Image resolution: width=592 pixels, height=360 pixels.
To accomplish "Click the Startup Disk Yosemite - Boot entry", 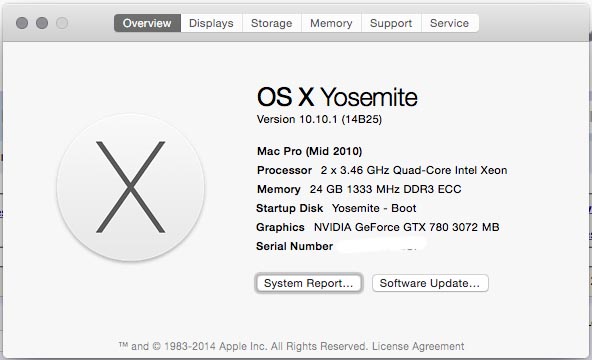I will pos(336,208).
